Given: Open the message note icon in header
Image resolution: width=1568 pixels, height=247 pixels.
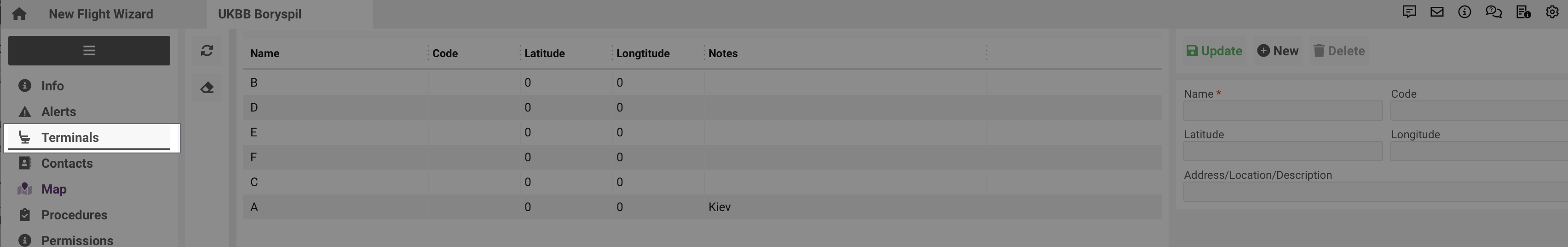Looking at the screenshot, I should tap(1408, 12).
